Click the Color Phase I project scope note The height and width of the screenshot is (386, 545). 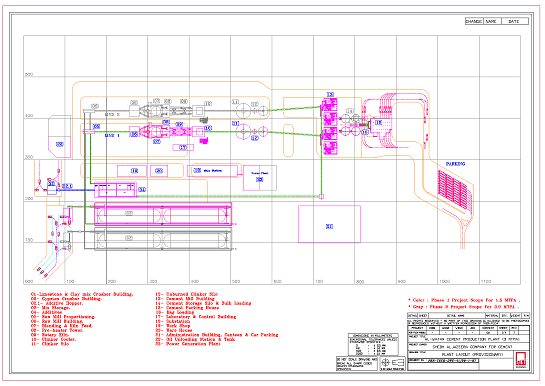coord(464,300)
